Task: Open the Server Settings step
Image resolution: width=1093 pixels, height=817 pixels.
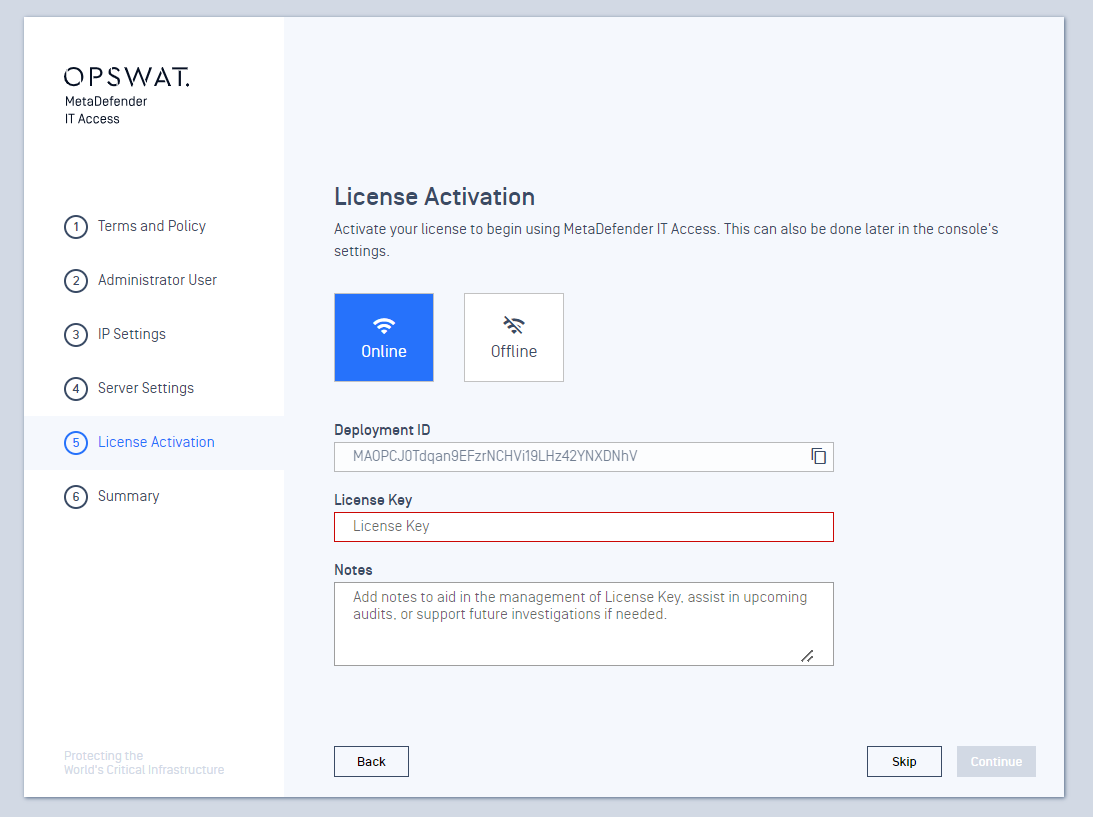Action: click(129, 388)
